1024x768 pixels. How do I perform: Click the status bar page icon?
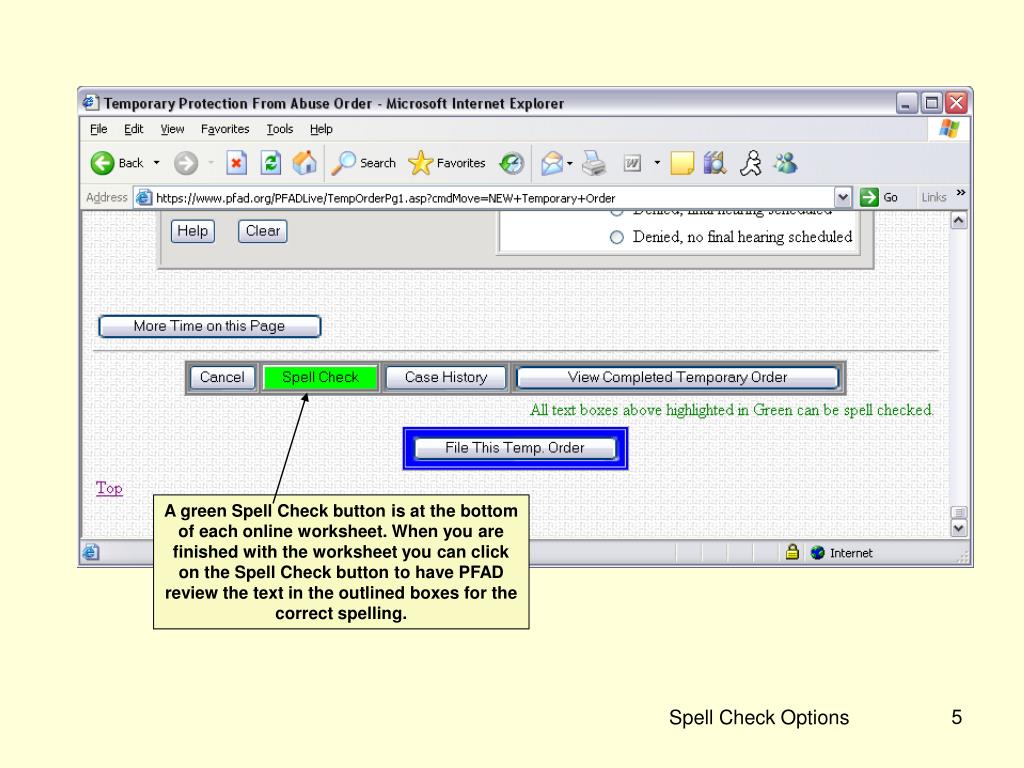[91, 552]
